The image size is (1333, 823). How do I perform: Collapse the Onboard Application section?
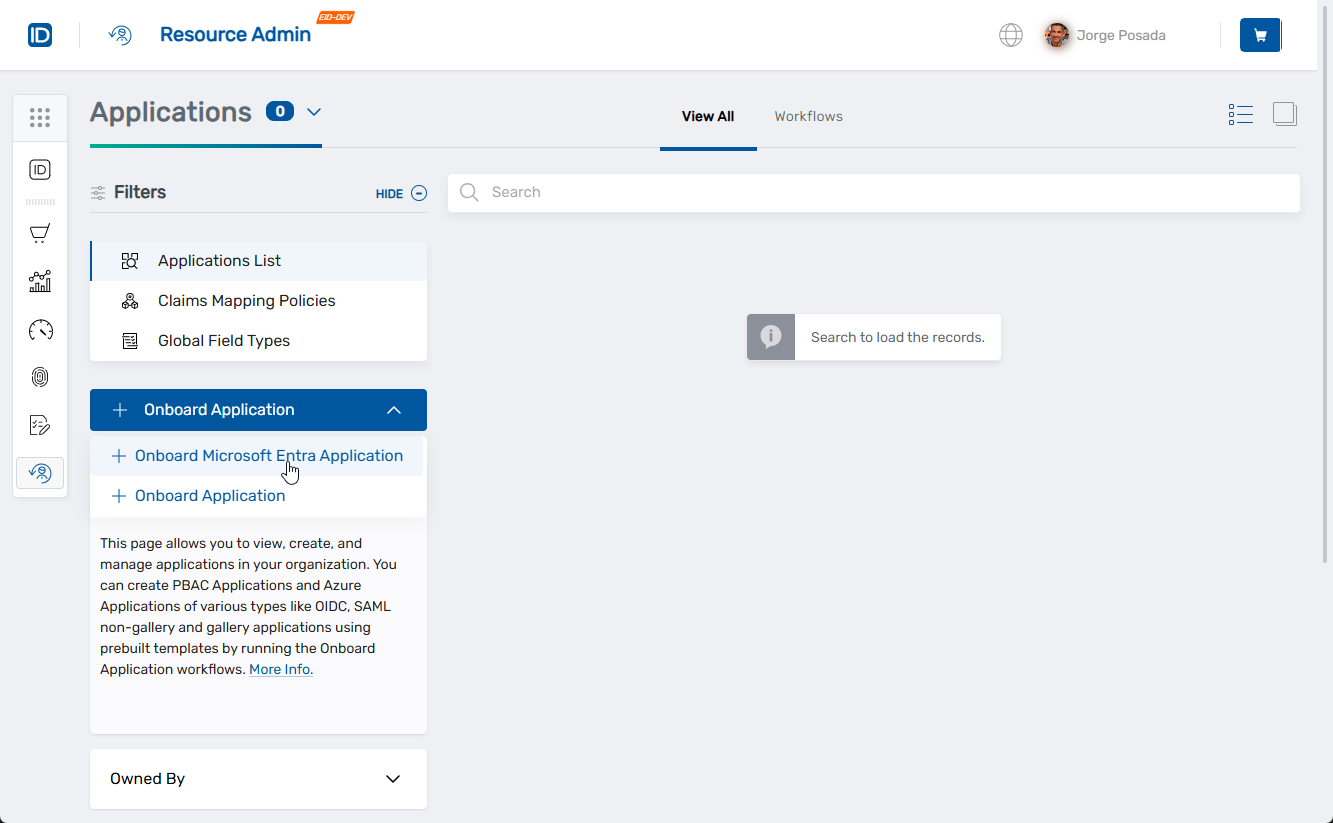[394, 409]
